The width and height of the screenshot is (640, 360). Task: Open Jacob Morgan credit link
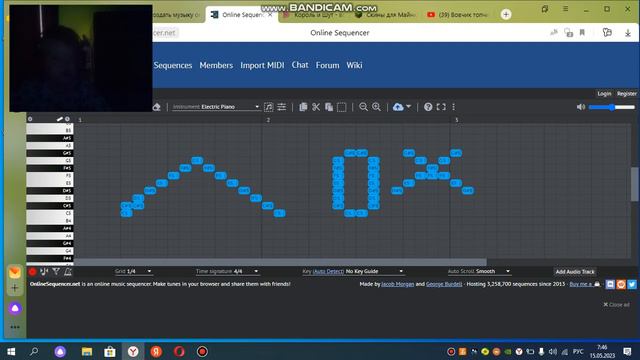(x=398, y=284)
